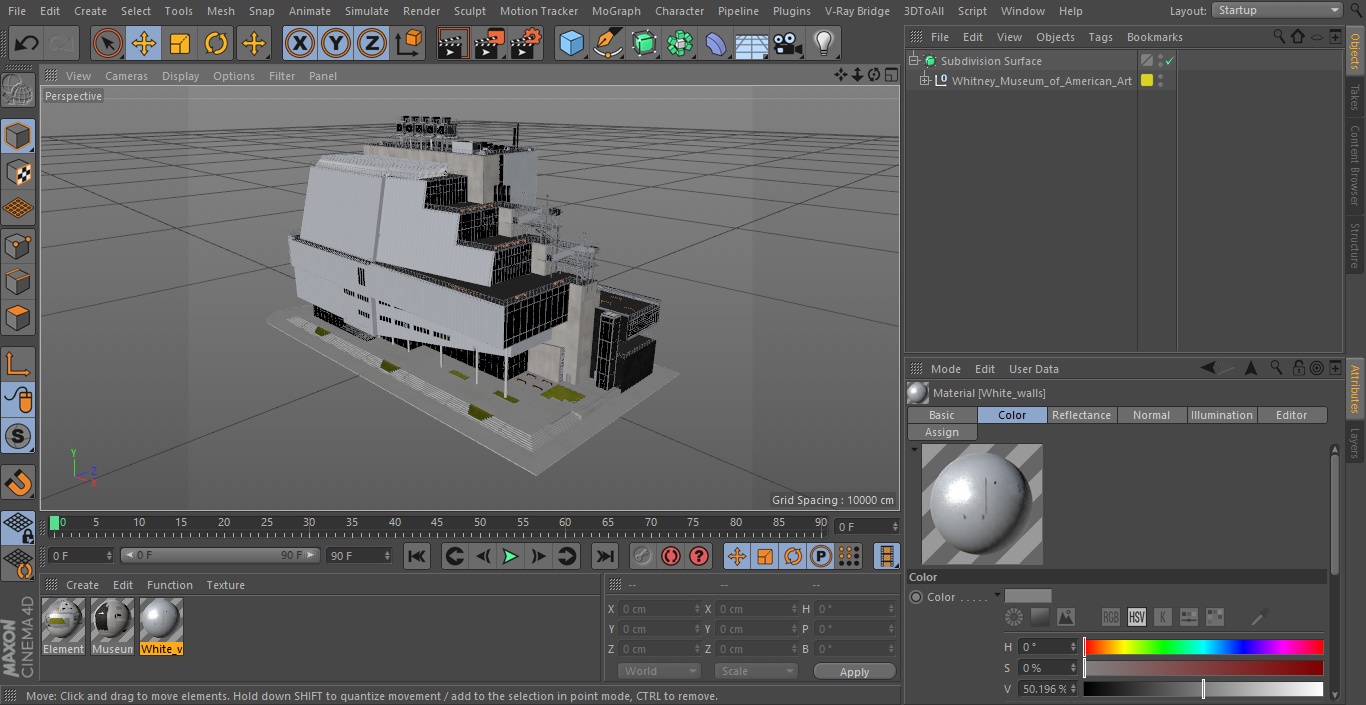Viewport: 1366px width, 705px height.
Task: Activate the Rotate tool in top toolbar
Action: click(x=216, y=43)
